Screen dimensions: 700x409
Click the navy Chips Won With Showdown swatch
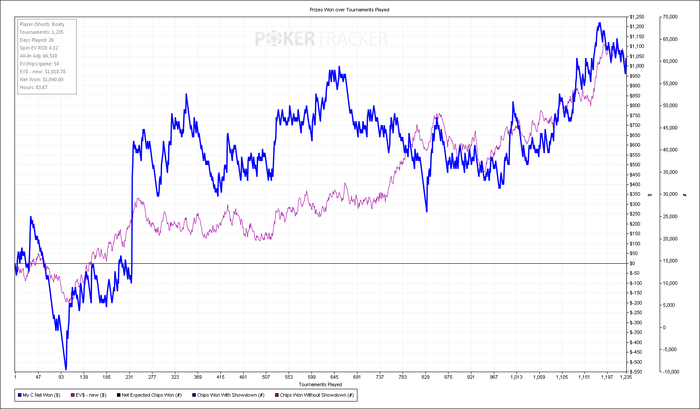[x=193, y=395]
